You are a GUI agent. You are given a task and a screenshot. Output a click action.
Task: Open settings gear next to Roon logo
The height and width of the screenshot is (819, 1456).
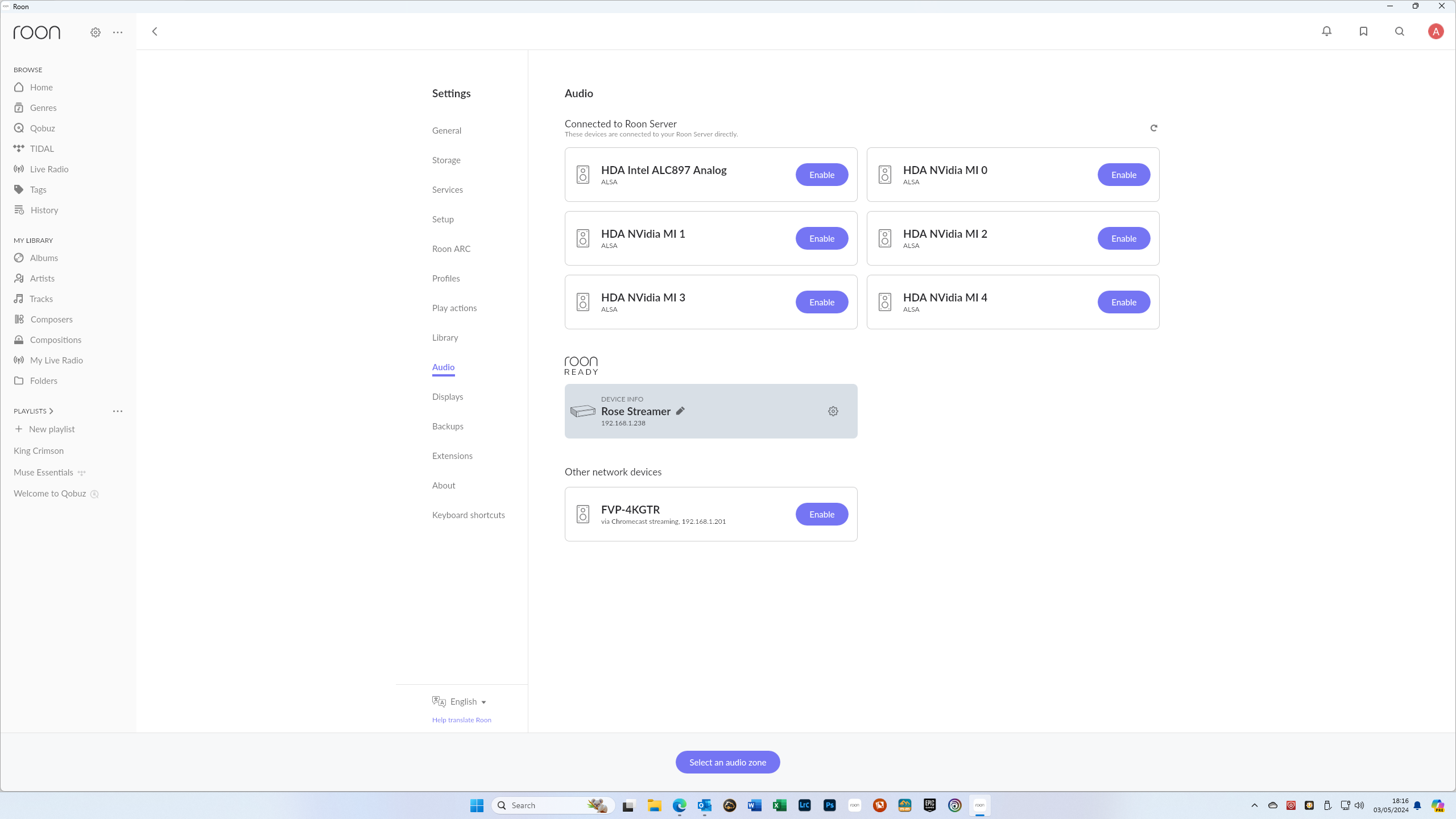pos(96,32)
